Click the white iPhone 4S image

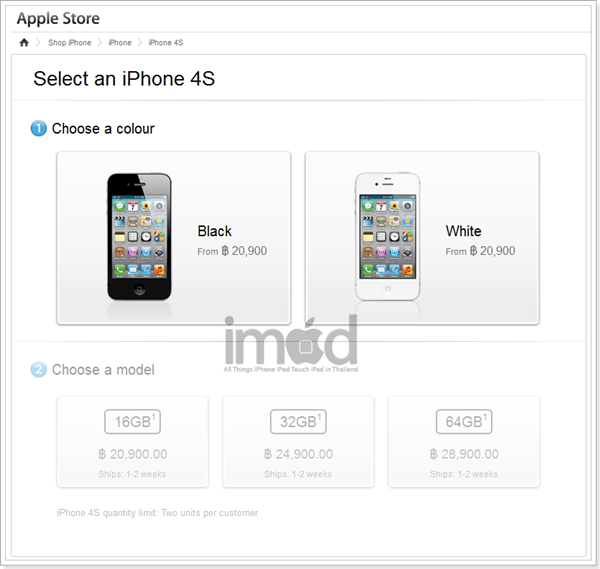388,237
